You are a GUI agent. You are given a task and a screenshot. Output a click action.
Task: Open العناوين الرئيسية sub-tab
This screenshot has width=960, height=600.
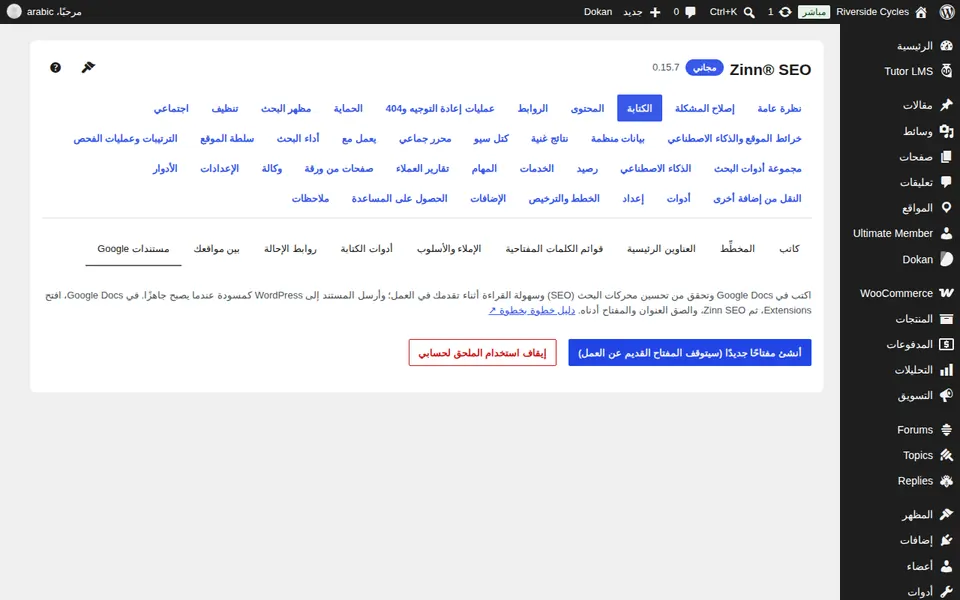tap(661, 249)
